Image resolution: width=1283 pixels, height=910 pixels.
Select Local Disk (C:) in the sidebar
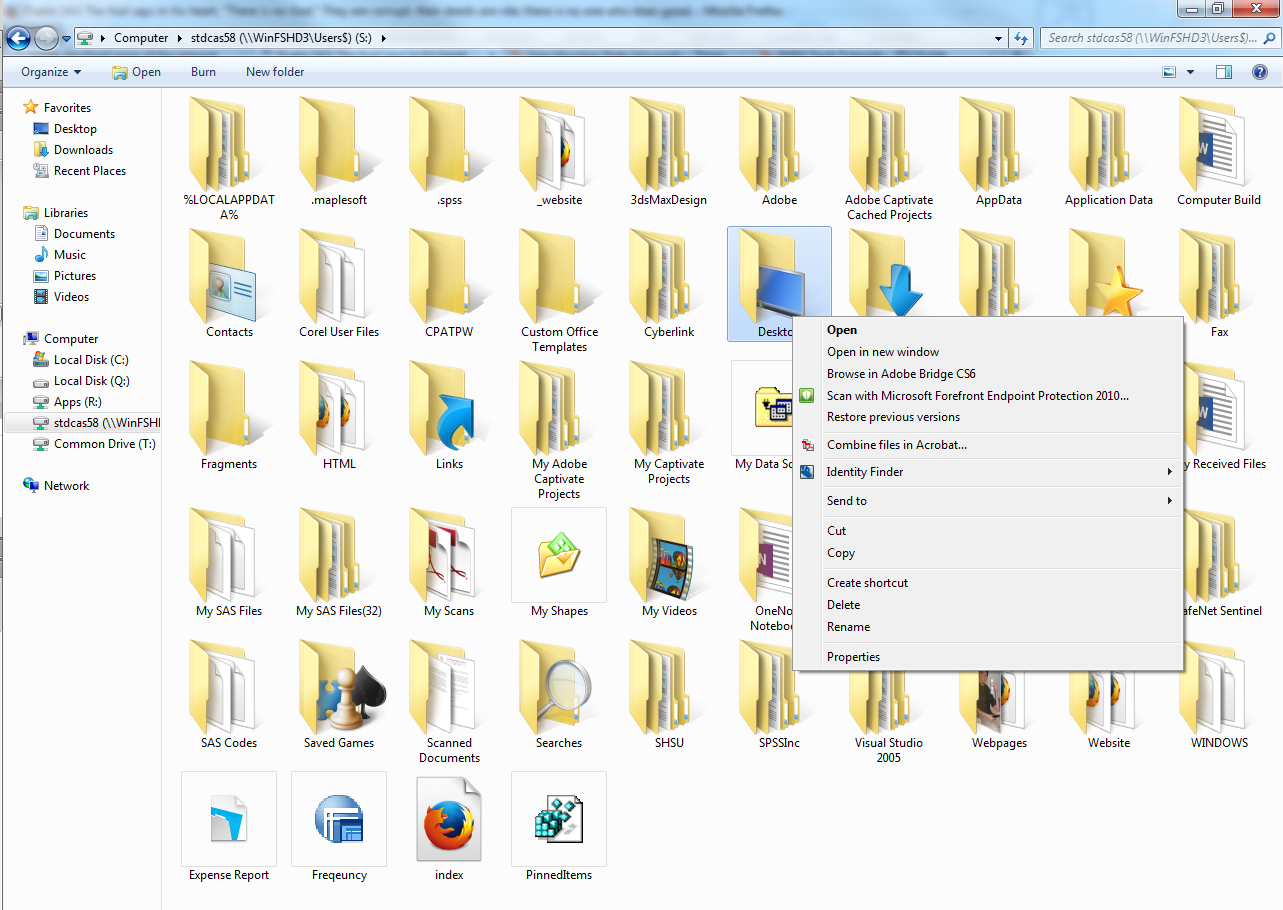tap(94, 359)
